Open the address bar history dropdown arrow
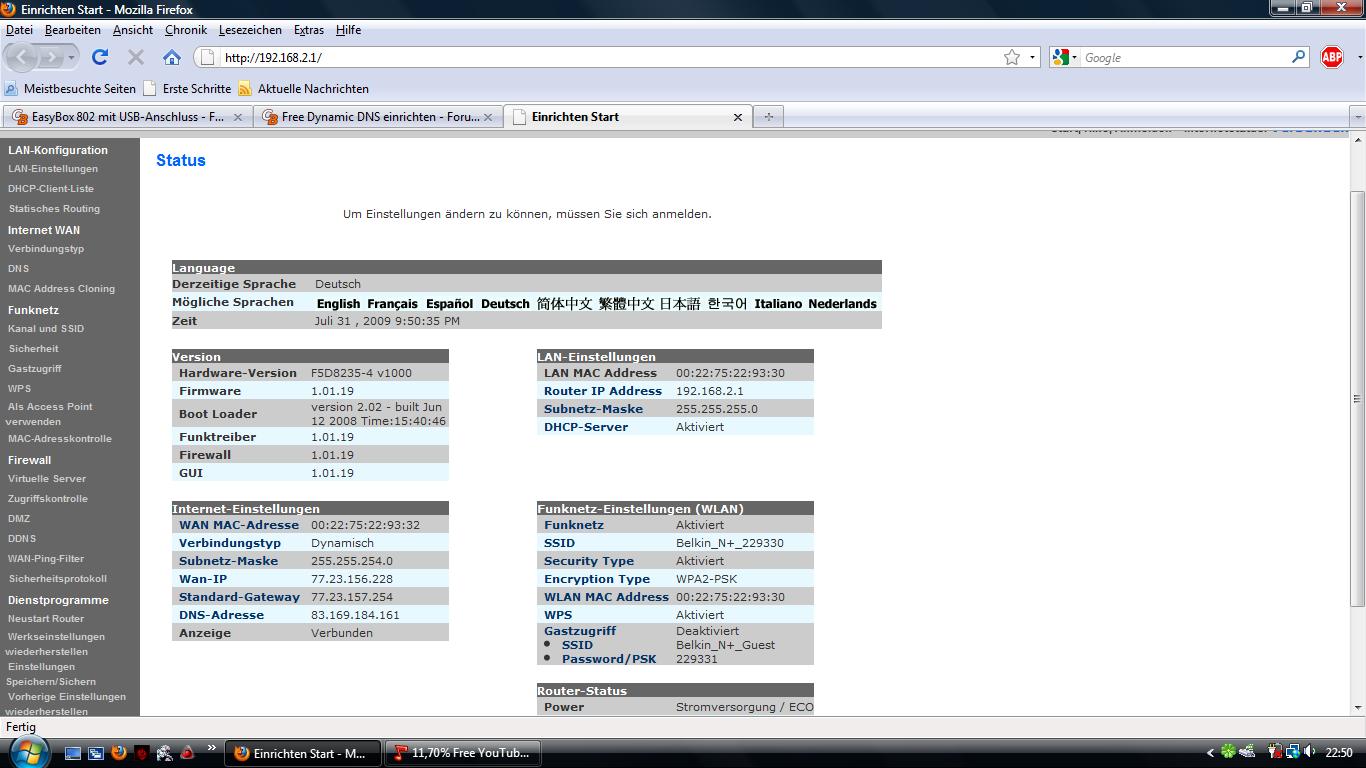 point(1032,58)
